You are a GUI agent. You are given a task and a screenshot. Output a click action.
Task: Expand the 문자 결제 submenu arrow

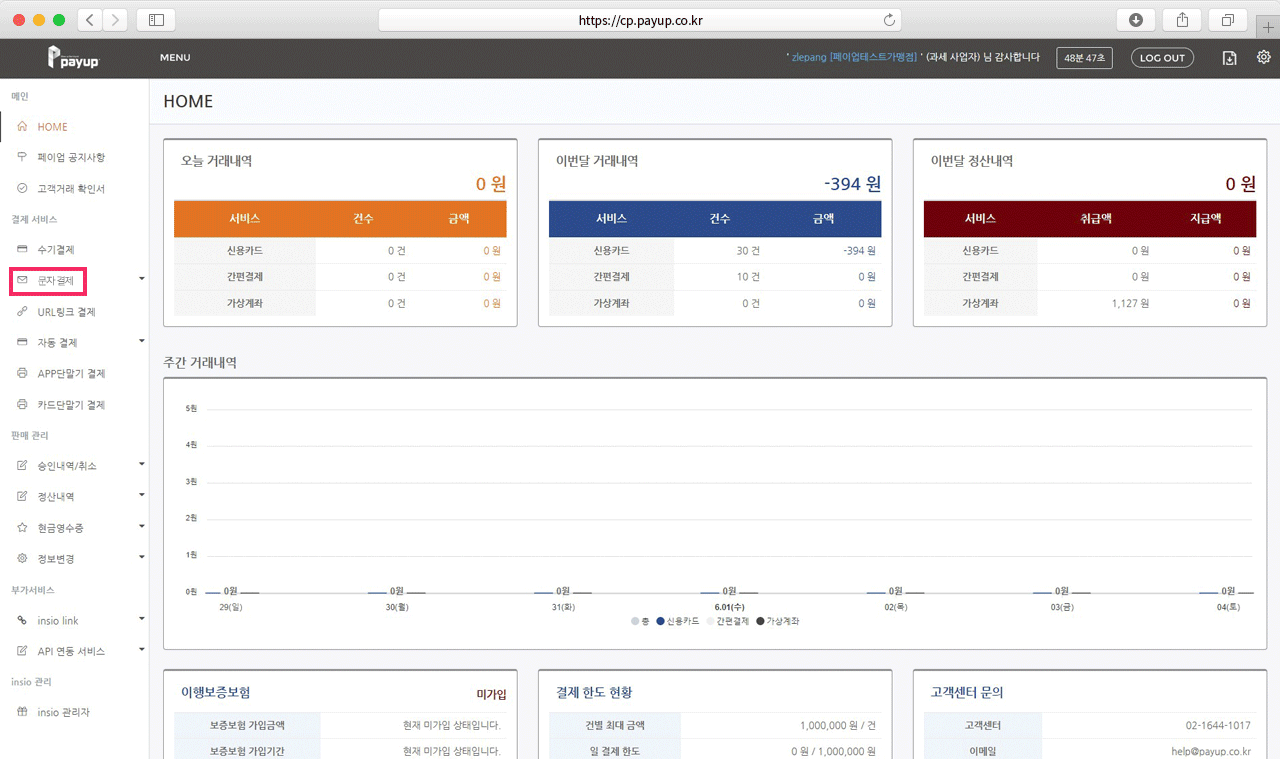click(141, 278)
